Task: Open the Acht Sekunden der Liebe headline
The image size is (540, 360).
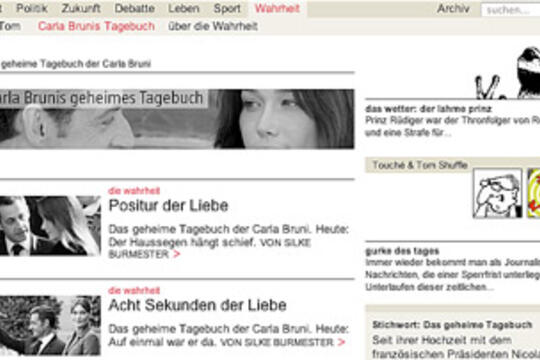Action: coord(197,305)
